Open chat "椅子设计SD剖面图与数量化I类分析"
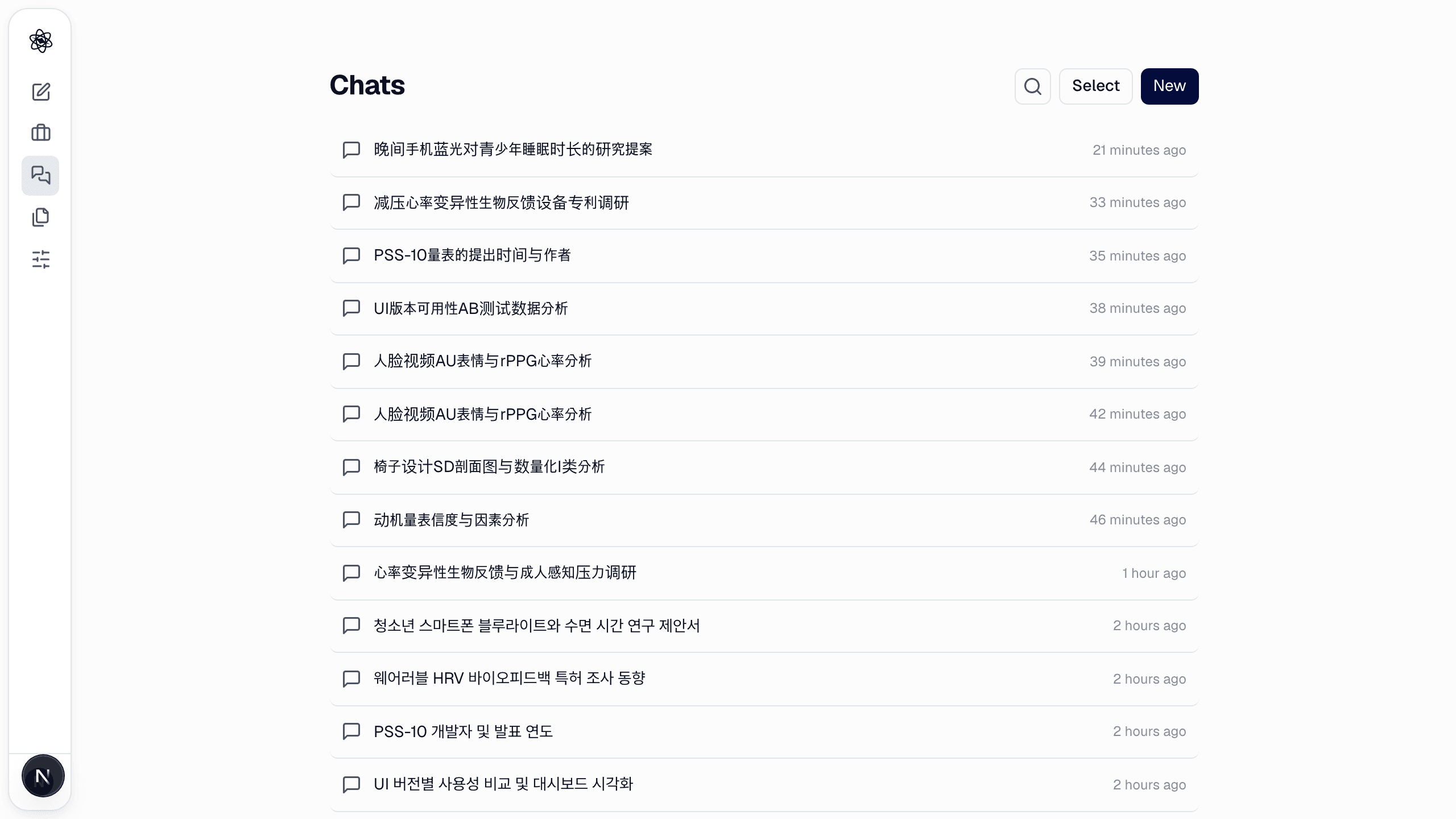The image size is (1456, 819). pos(764,468)
